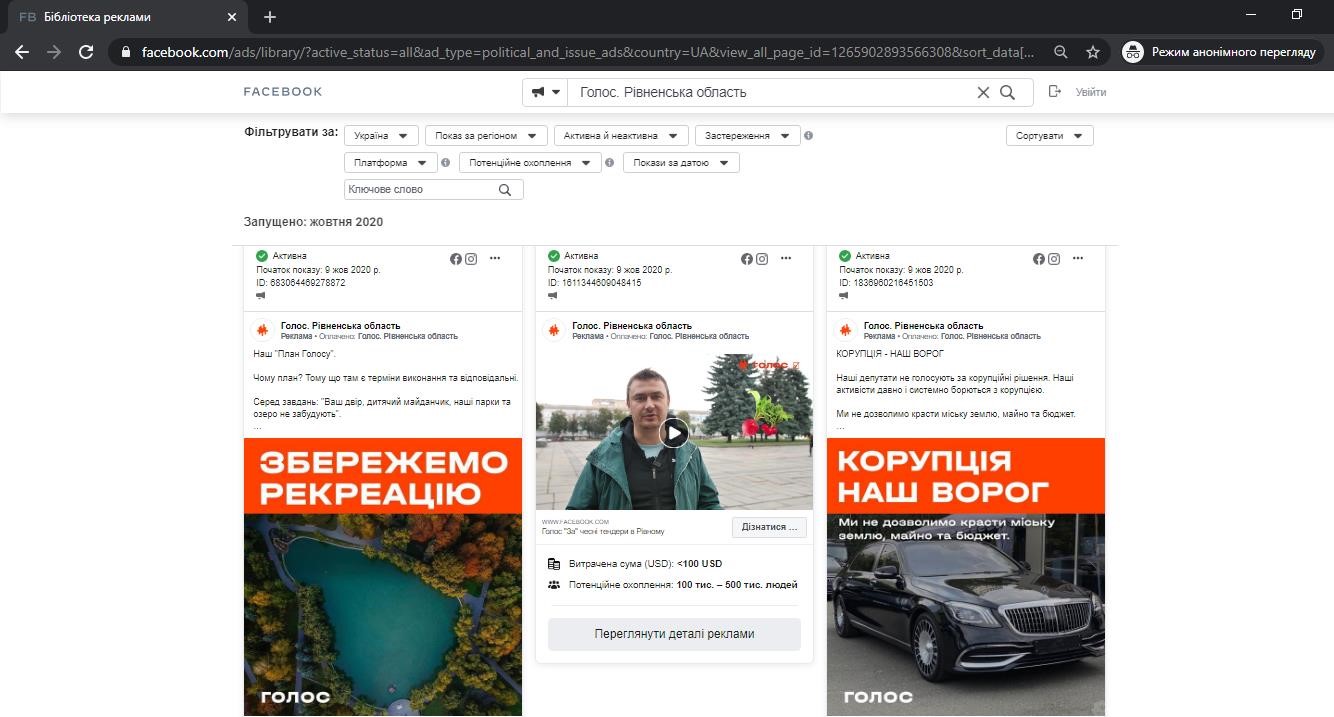1334x717 pixels.
Task: Close the Бібліотека реклами tab
Action: click(232, 17)
